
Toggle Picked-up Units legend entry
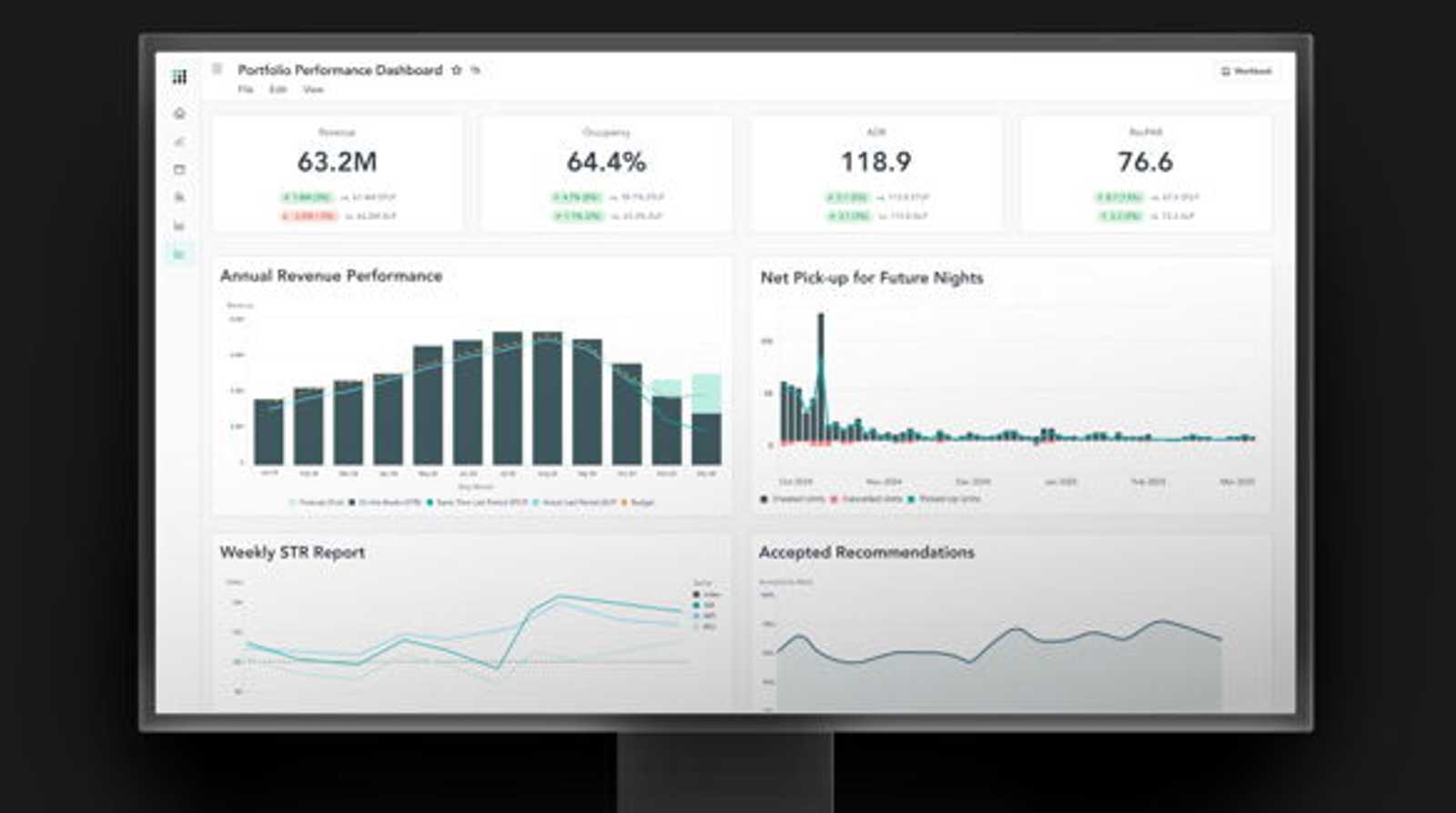point(945,499)
